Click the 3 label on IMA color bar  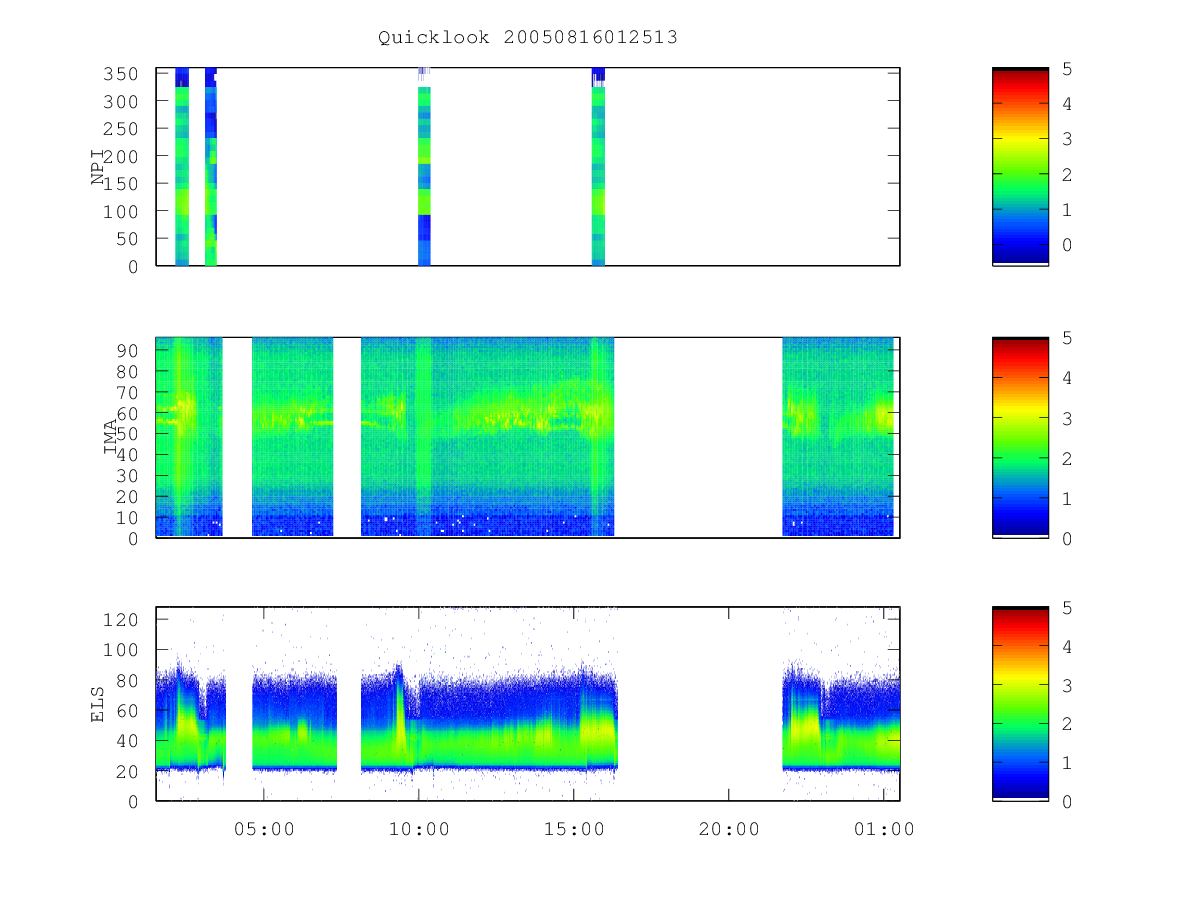1067,418
